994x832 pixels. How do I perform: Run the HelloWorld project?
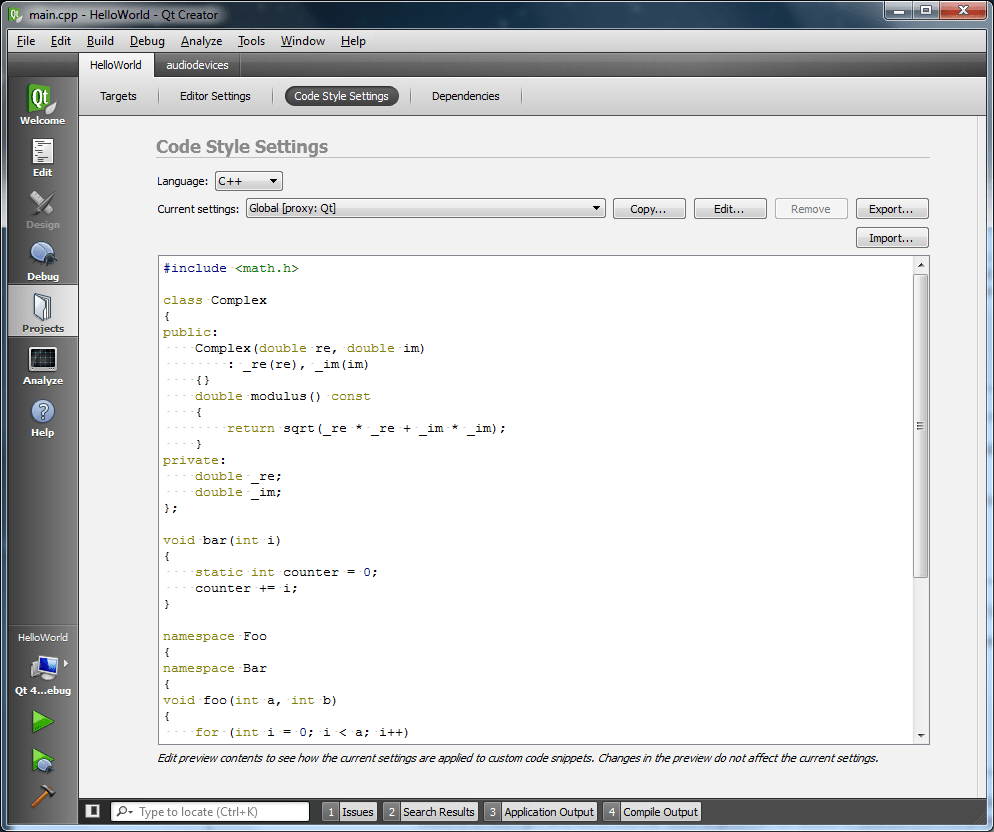coord(41,721)
